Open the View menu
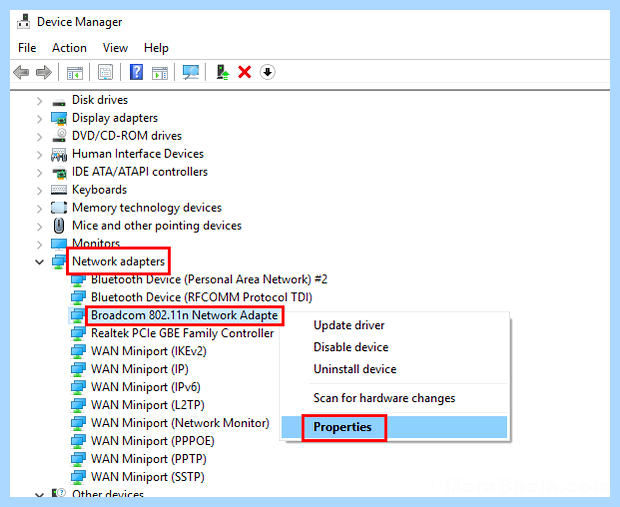The height and width of the screenshot is (507, 620). pyautogui.click(x=115, y=48)
